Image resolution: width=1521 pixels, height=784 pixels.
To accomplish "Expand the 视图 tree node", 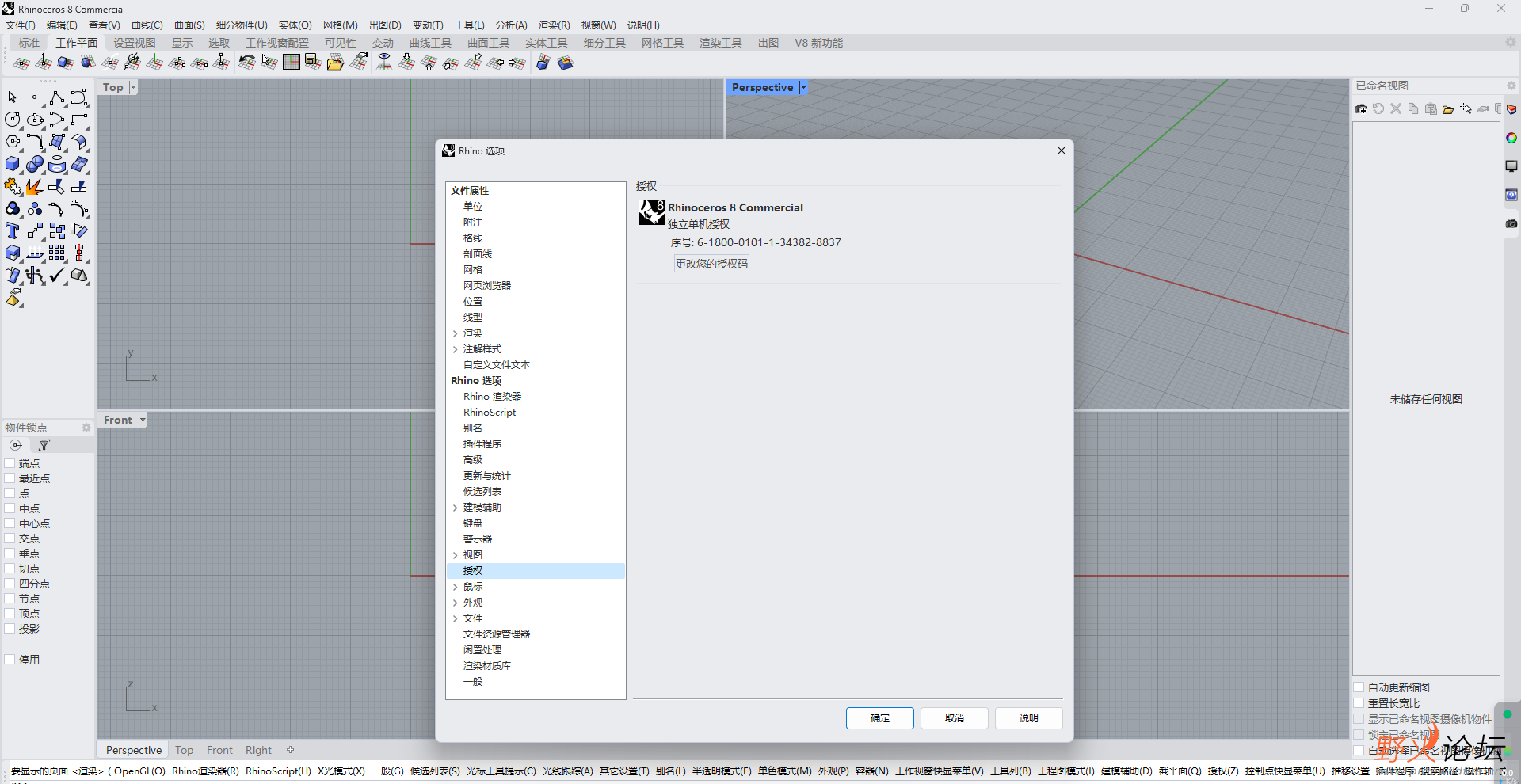I will point(455,555).
